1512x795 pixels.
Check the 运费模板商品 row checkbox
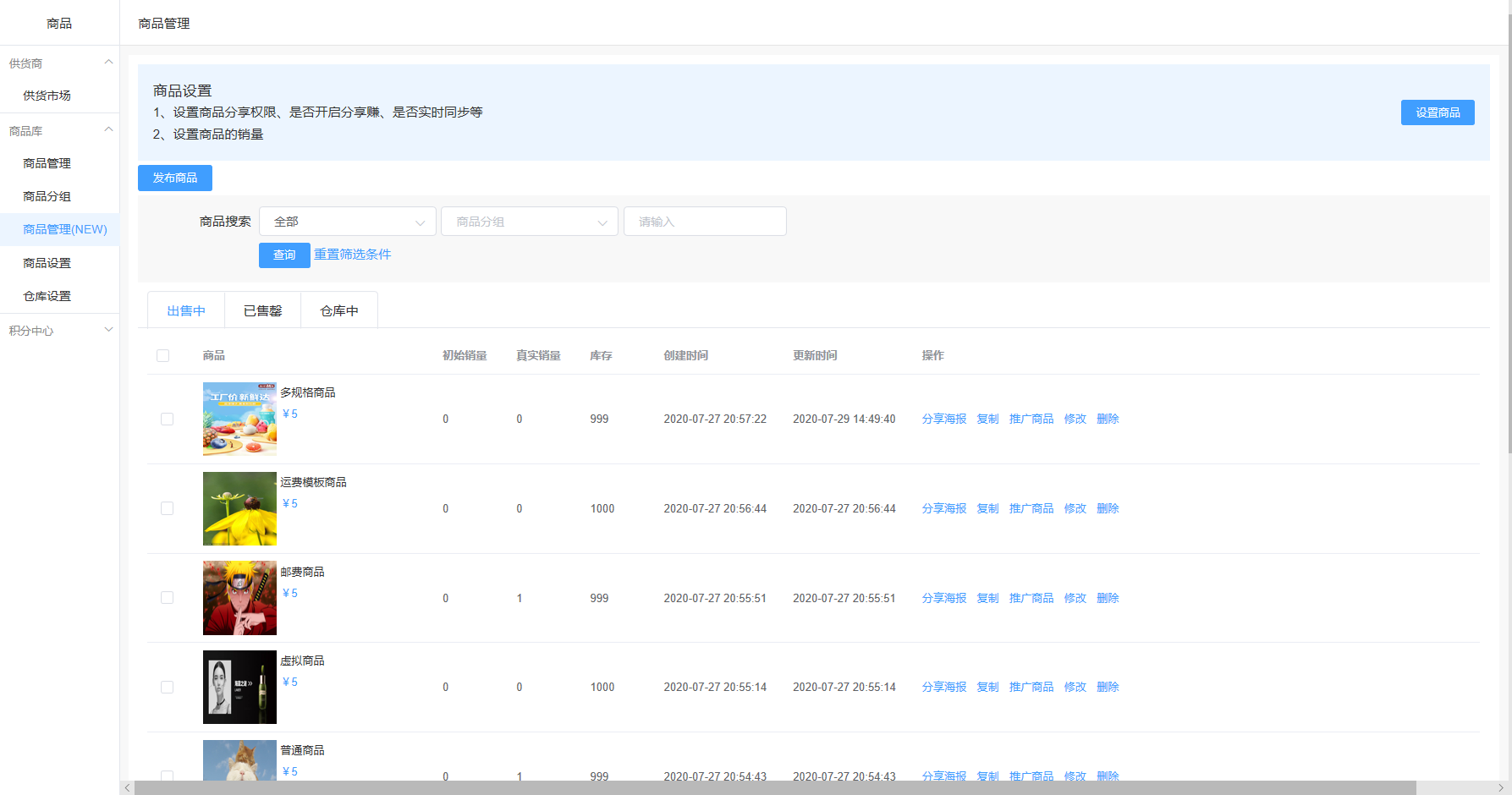[168, 508]
